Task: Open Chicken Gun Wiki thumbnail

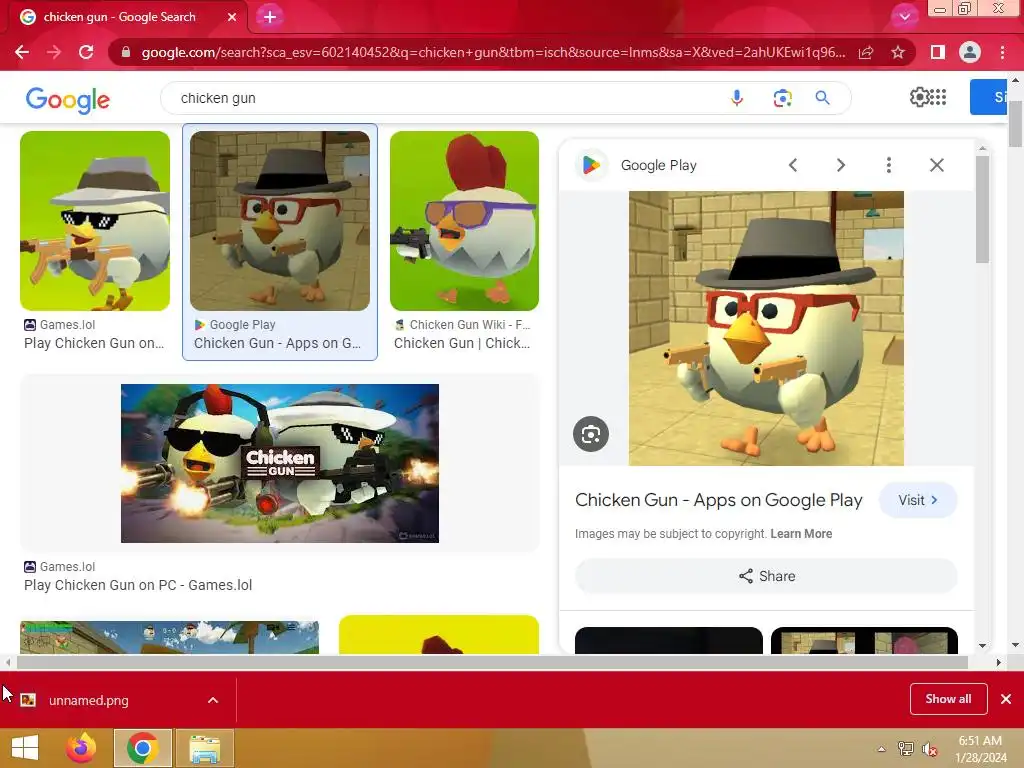Action: pos(464,221)
